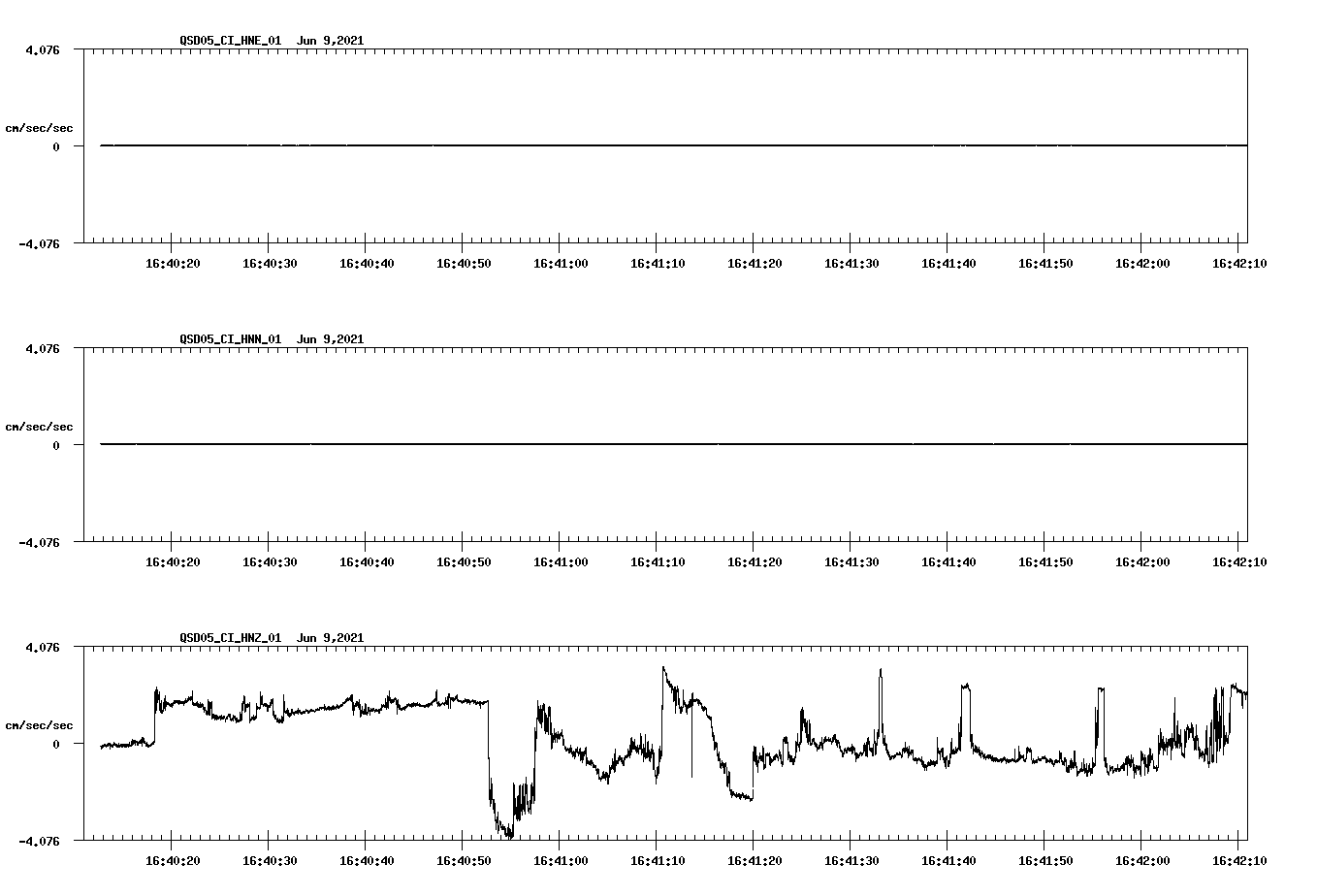Viewport: 1317px width, 896px height.
Task: Click the 16:41:50 time label on HNE axis
Action: click(1045, 264)
